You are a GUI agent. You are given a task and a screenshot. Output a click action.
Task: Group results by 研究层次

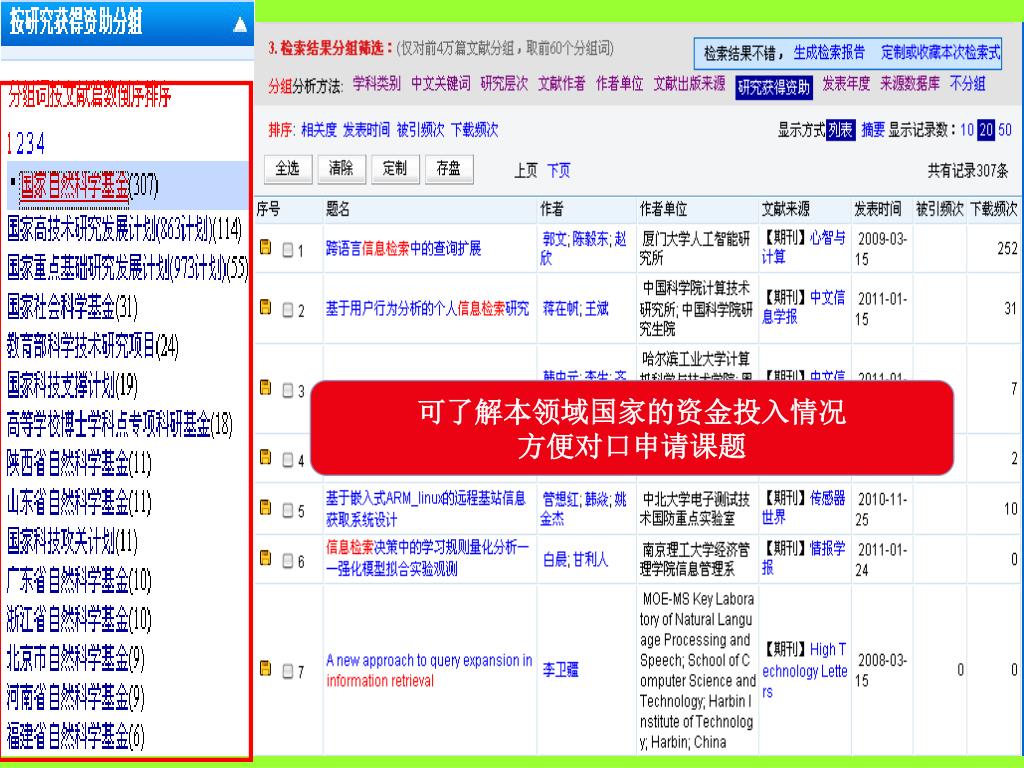click(x=504, y=84)
